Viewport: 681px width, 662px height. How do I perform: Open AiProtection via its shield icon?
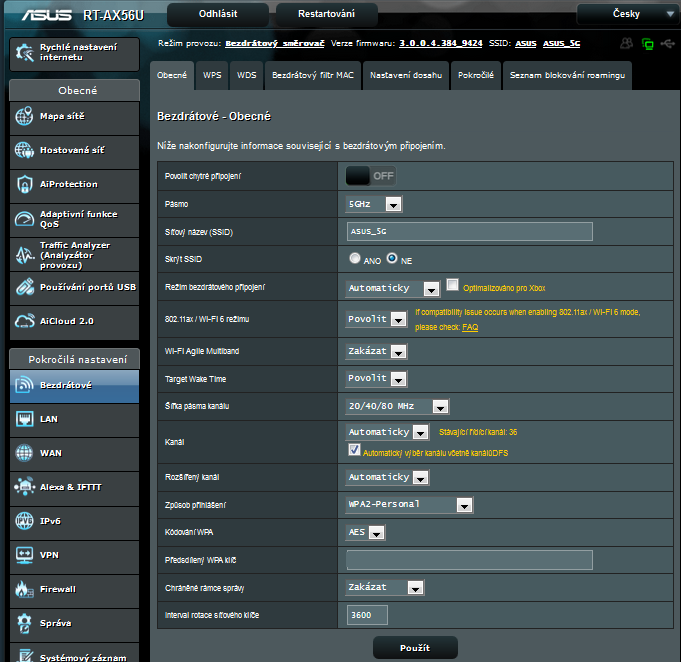pos(25,184)
